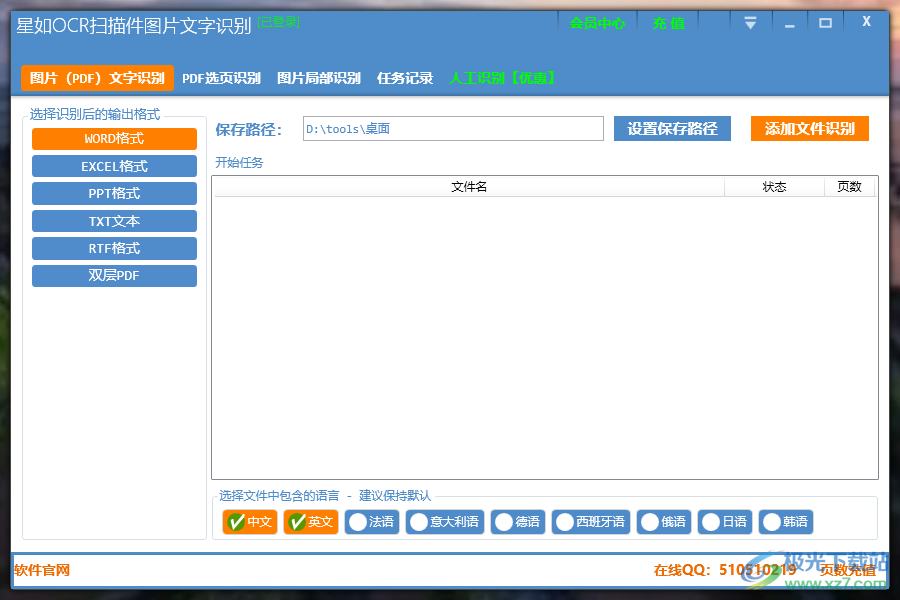Choose PPT格式 for recognition output
Image resolution: width=900 pixels, height=600 pixels.
pyautogui.click(x=114, y=193)
